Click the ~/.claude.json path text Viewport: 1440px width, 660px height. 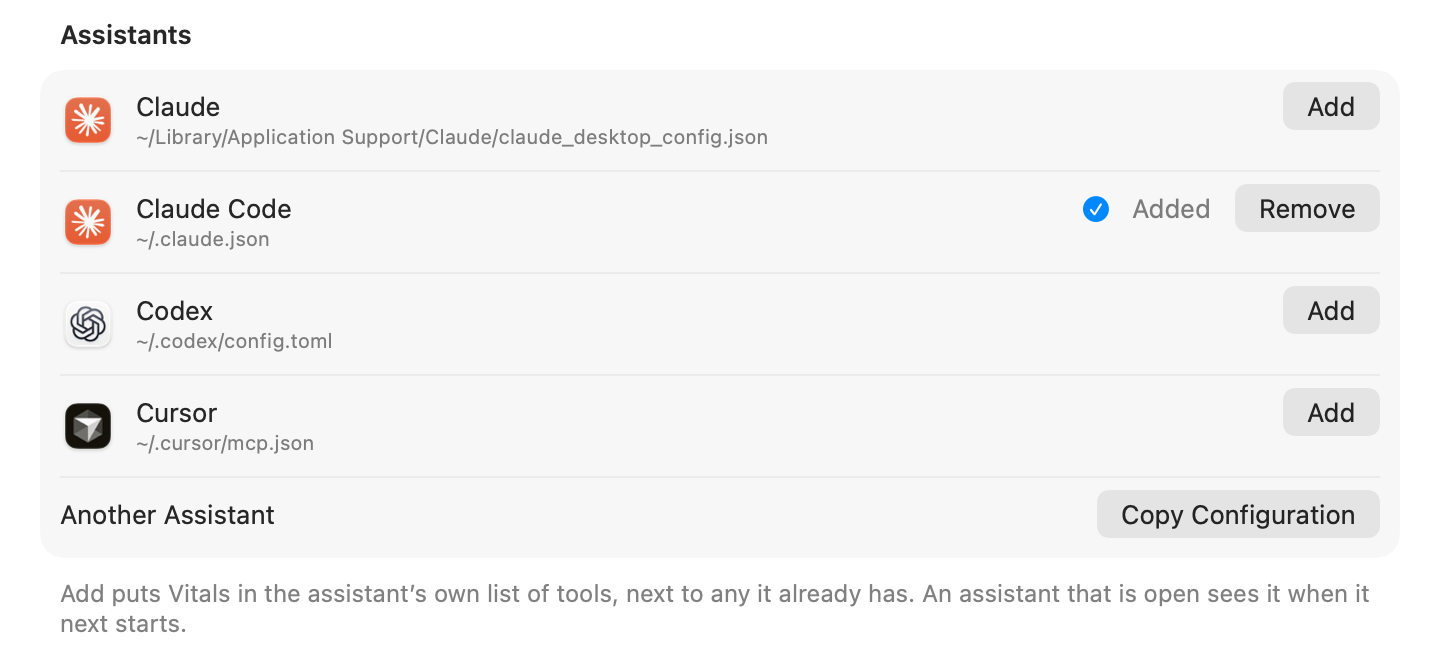click(x=203, y=240)
